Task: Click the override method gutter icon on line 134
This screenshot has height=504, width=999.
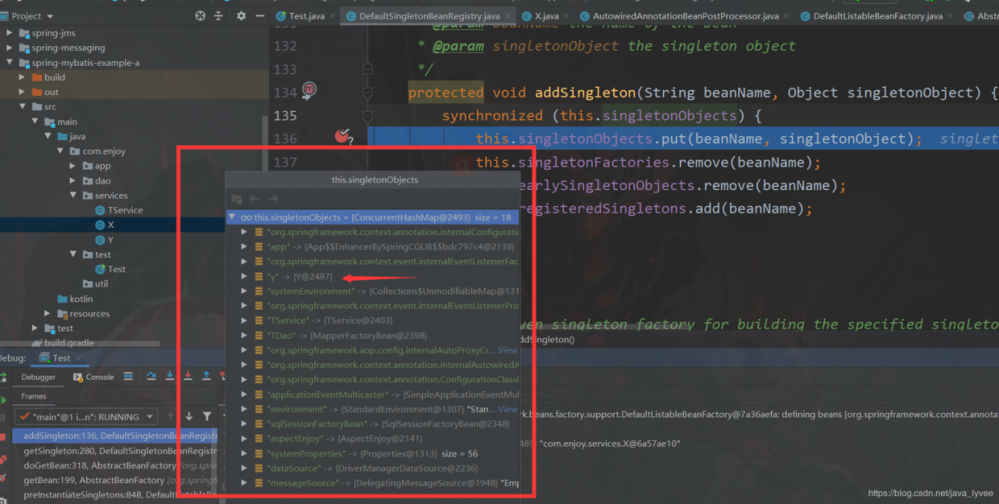Action: click(310, 90)
